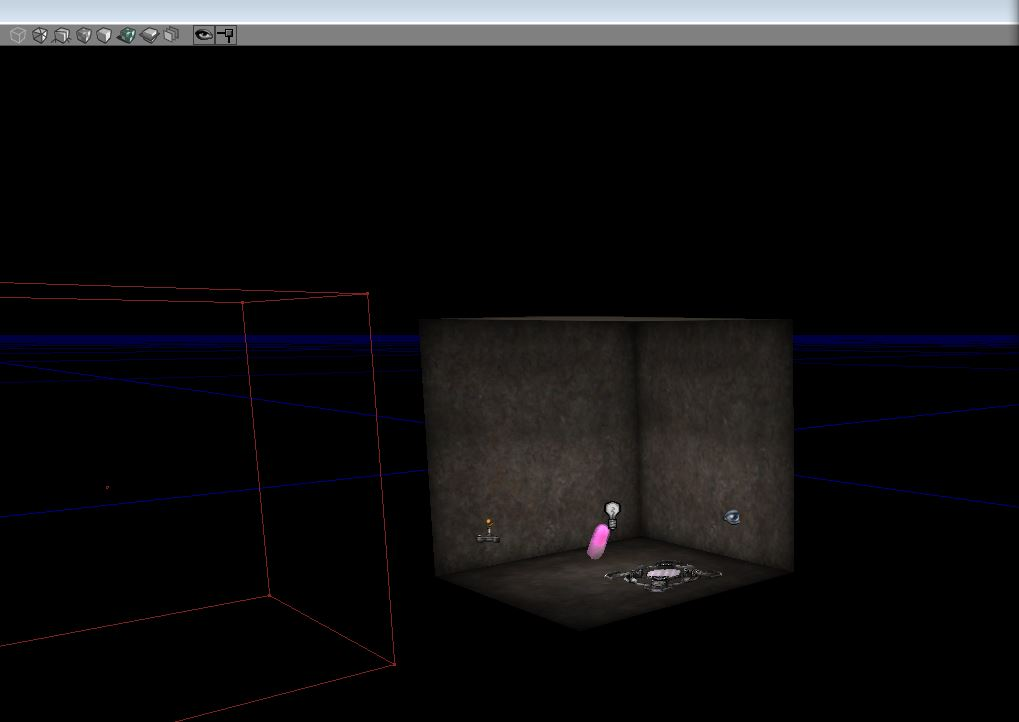Select the flattened cube toolbar icon
The height and width of the screenshot is (722, 1019).
pyautogui.click(x=150, y=33)
